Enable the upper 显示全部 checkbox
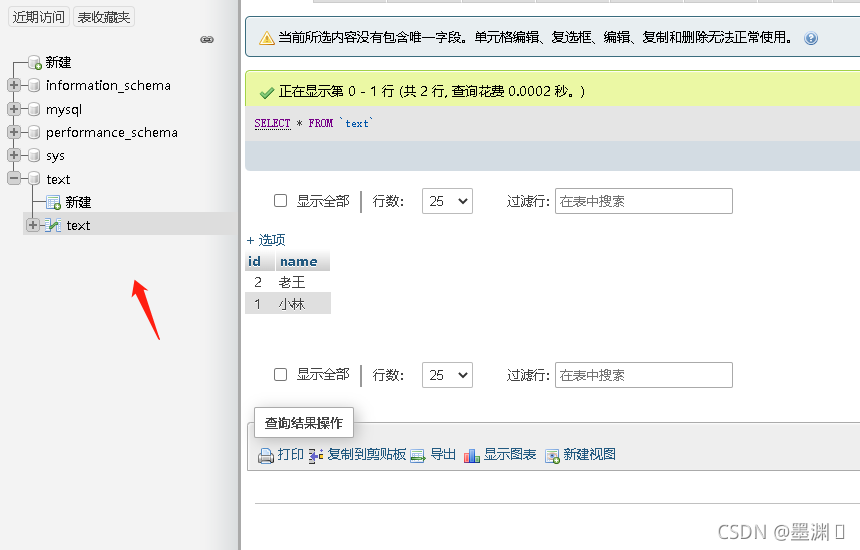Image resolution: width=860 pixels, height=550 pixels. (281, 201)
